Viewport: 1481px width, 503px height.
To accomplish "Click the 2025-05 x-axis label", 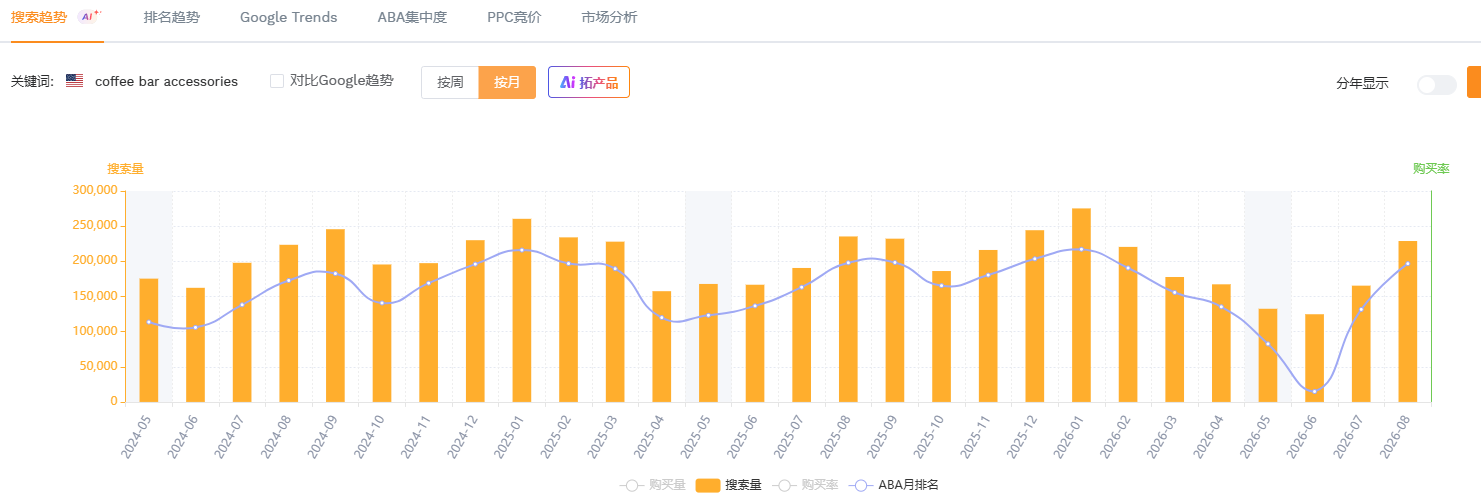I will click(x=695, y=436).
